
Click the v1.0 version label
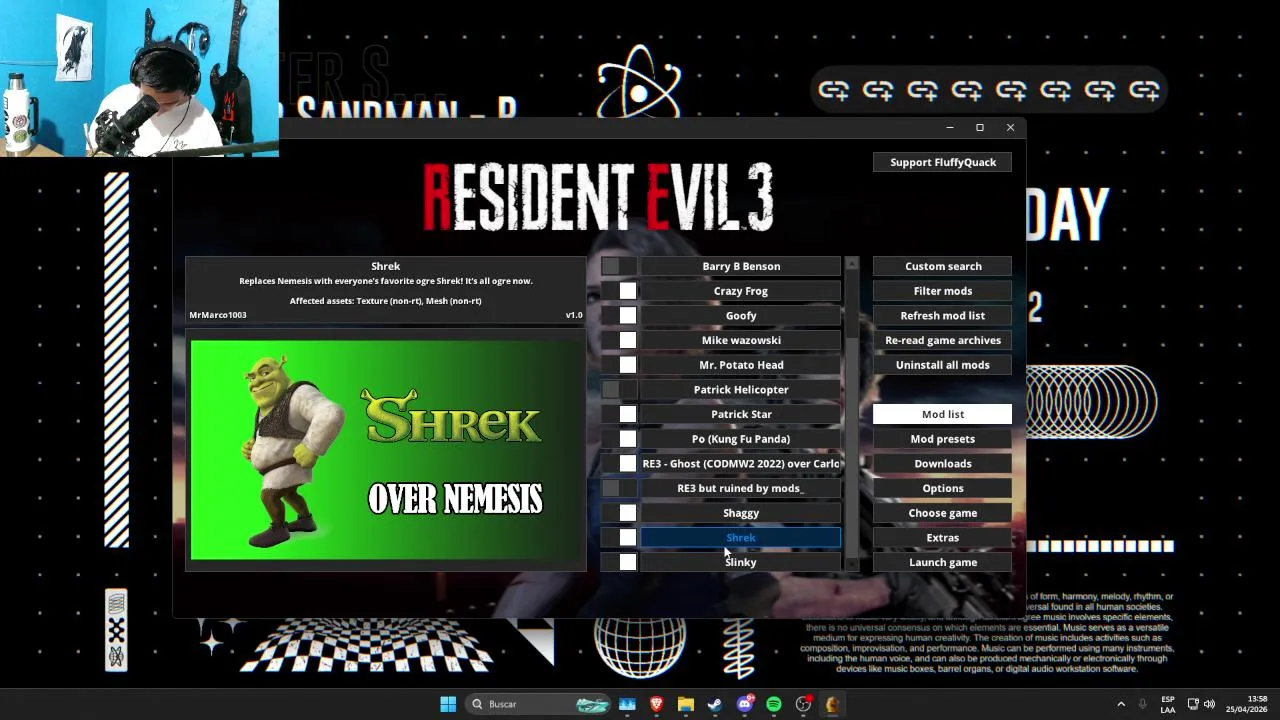574,315
